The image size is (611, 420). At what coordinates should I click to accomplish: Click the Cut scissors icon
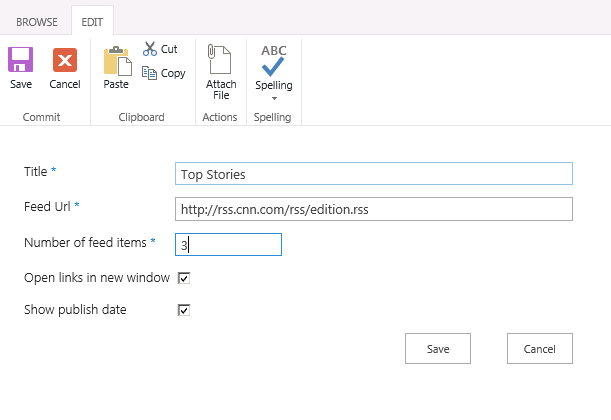150,49
